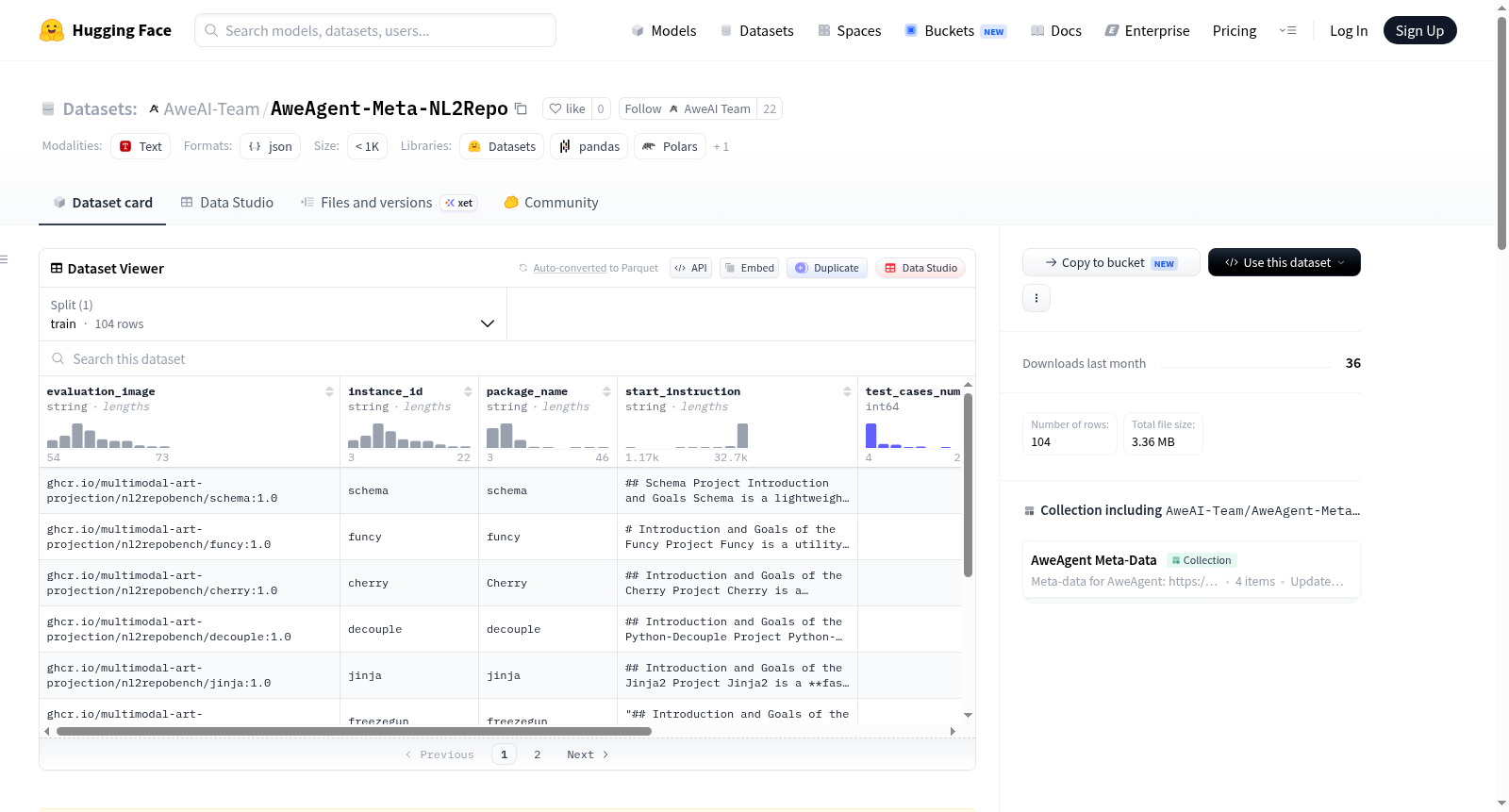The image size is (1509, 812).
Task: Open the Docs navigation link
Action: point(1056,31)
